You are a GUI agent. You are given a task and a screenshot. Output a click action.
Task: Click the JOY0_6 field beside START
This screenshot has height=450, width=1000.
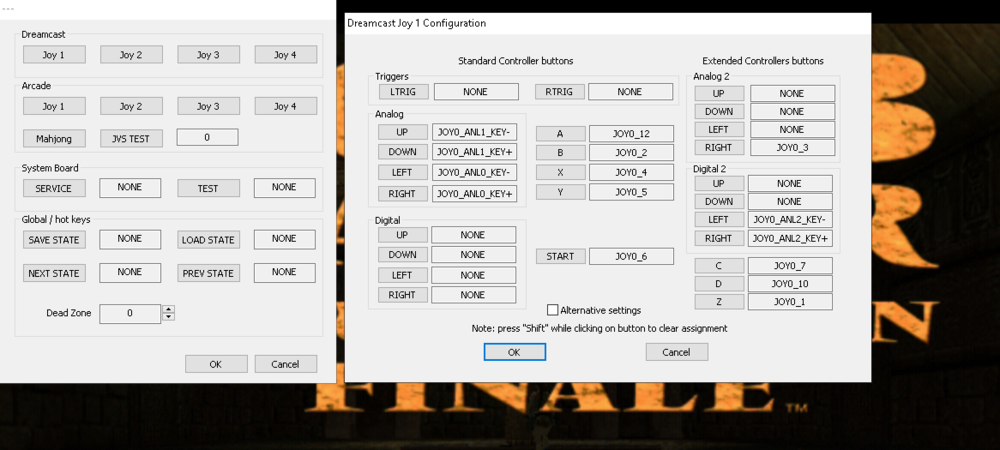(x=631, y=256)
